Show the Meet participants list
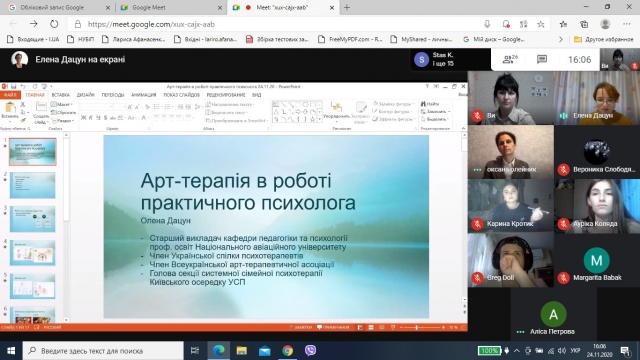 [510, 60]
